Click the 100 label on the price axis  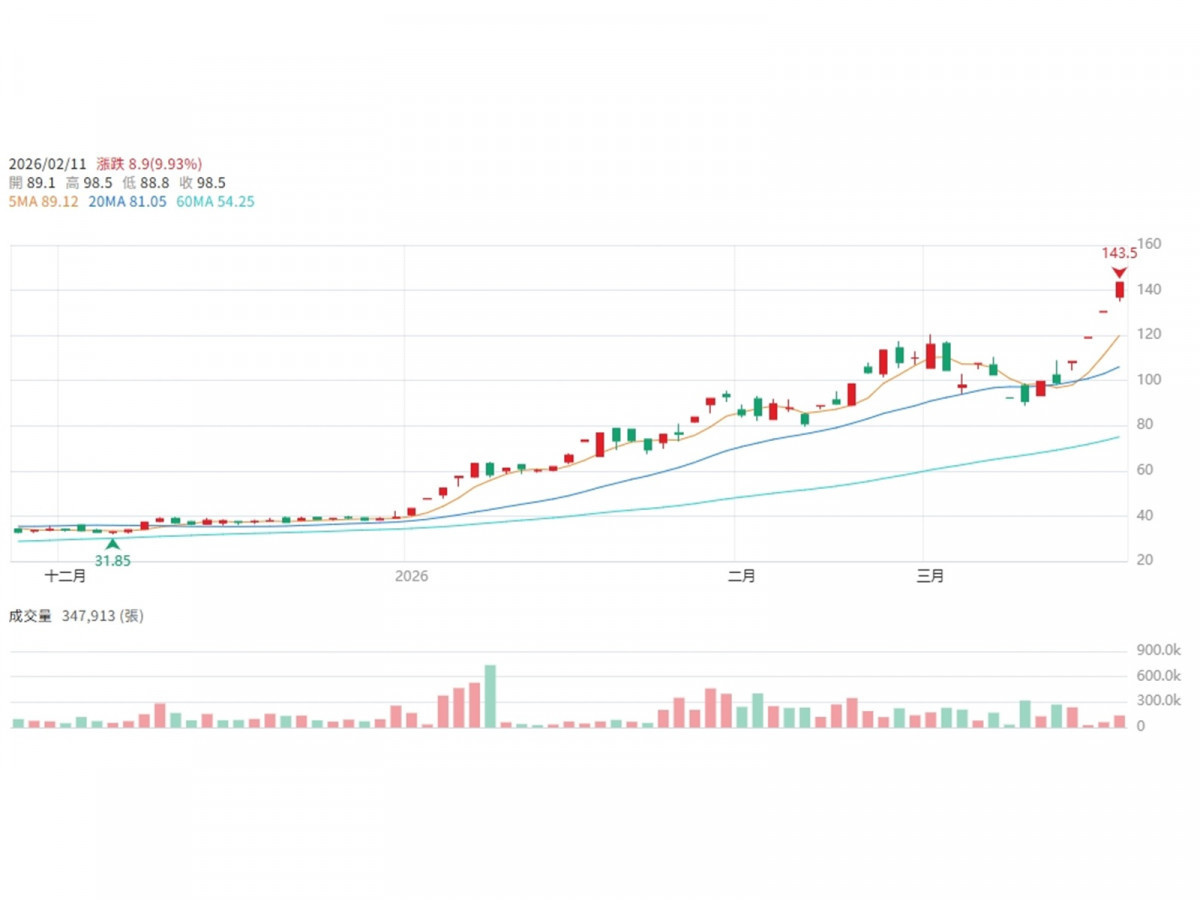pyautogui.click(x=1149, y=380)
